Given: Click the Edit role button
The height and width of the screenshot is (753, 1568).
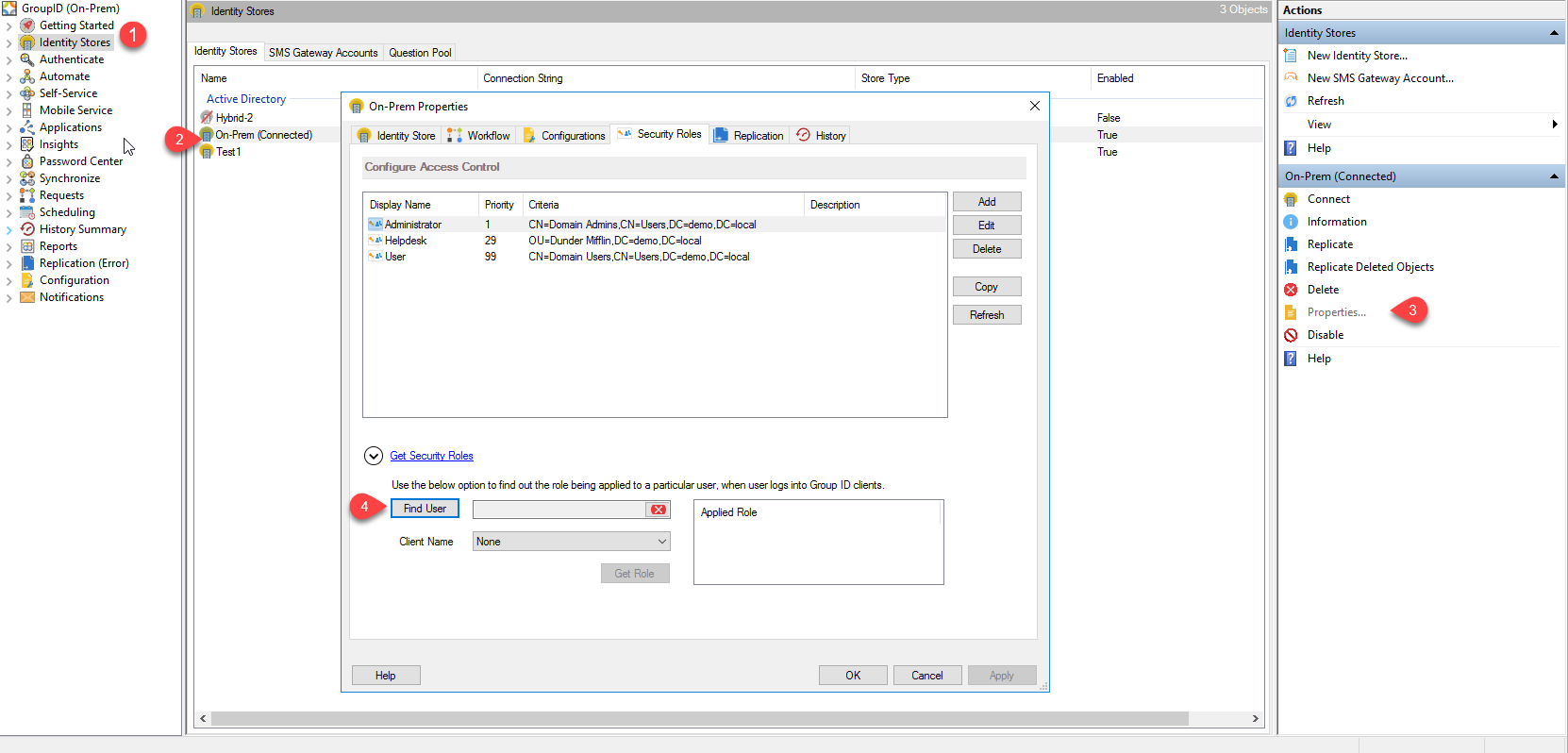Looking at the screenshot, I should (x=987, y=226).
